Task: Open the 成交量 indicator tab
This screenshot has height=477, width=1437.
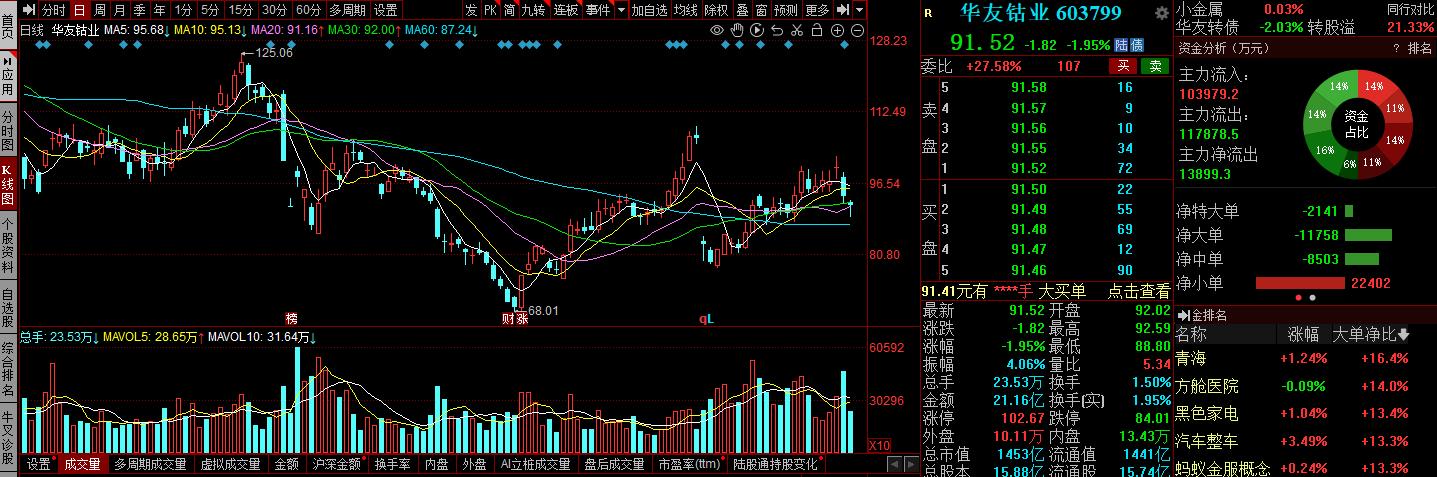Action: click(x=82, y=464)
